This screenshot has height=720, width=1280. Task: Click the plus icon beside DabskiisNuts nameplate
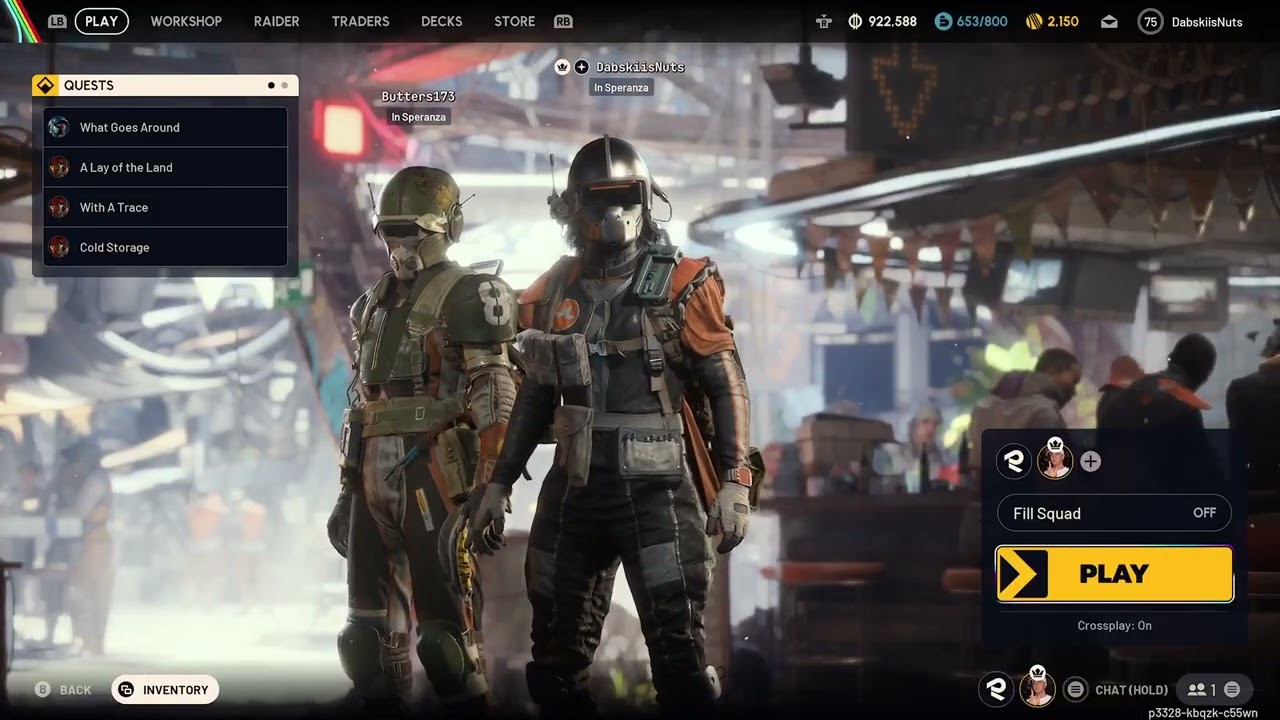coord(581,67)
